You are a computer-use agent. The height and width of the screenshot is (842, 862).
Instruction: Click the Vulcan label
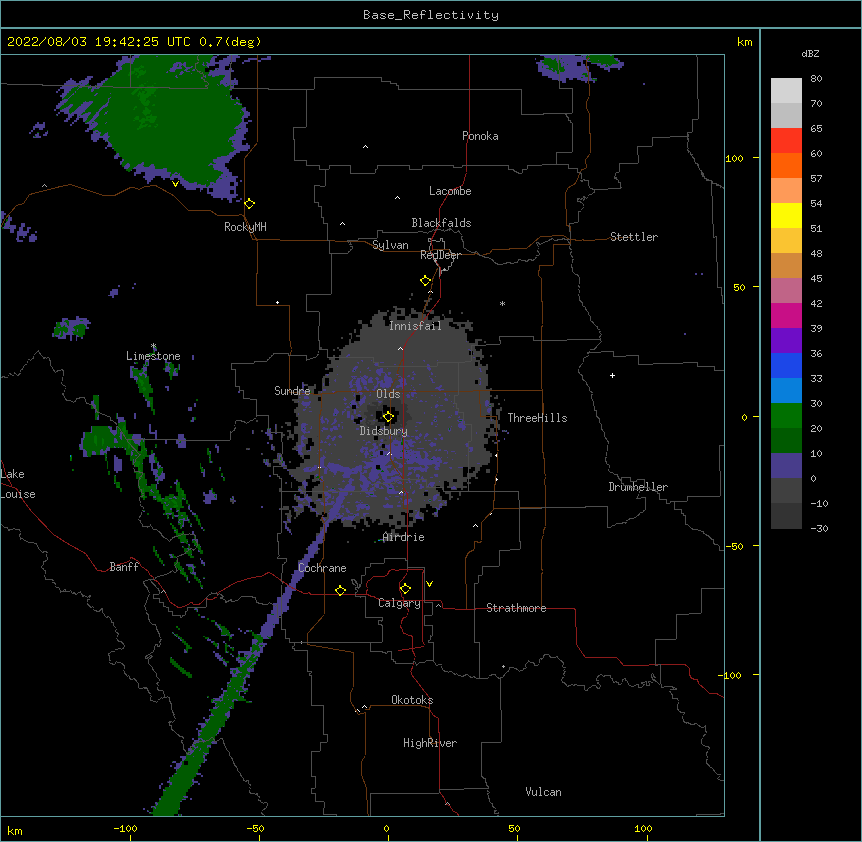click(543, 792)
